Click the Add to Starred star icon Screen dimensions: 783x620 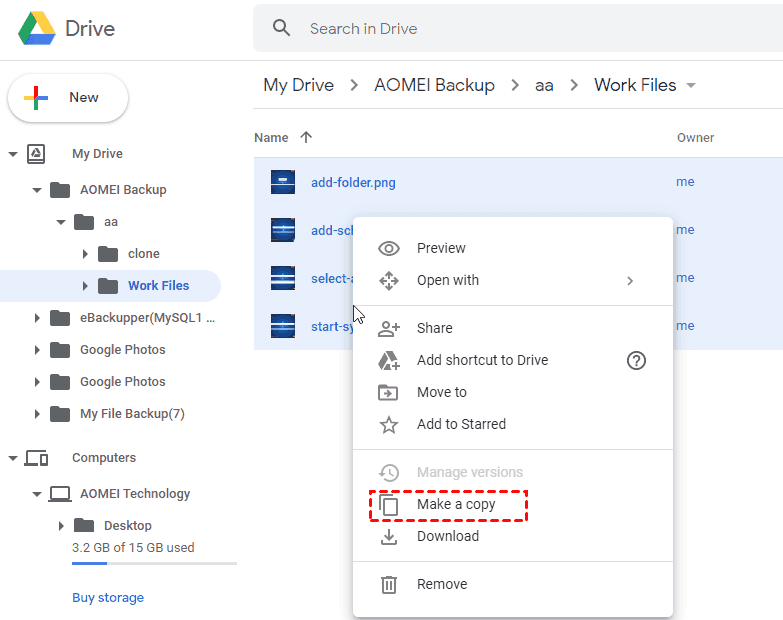pyautogui.click(x=389, y=424)
